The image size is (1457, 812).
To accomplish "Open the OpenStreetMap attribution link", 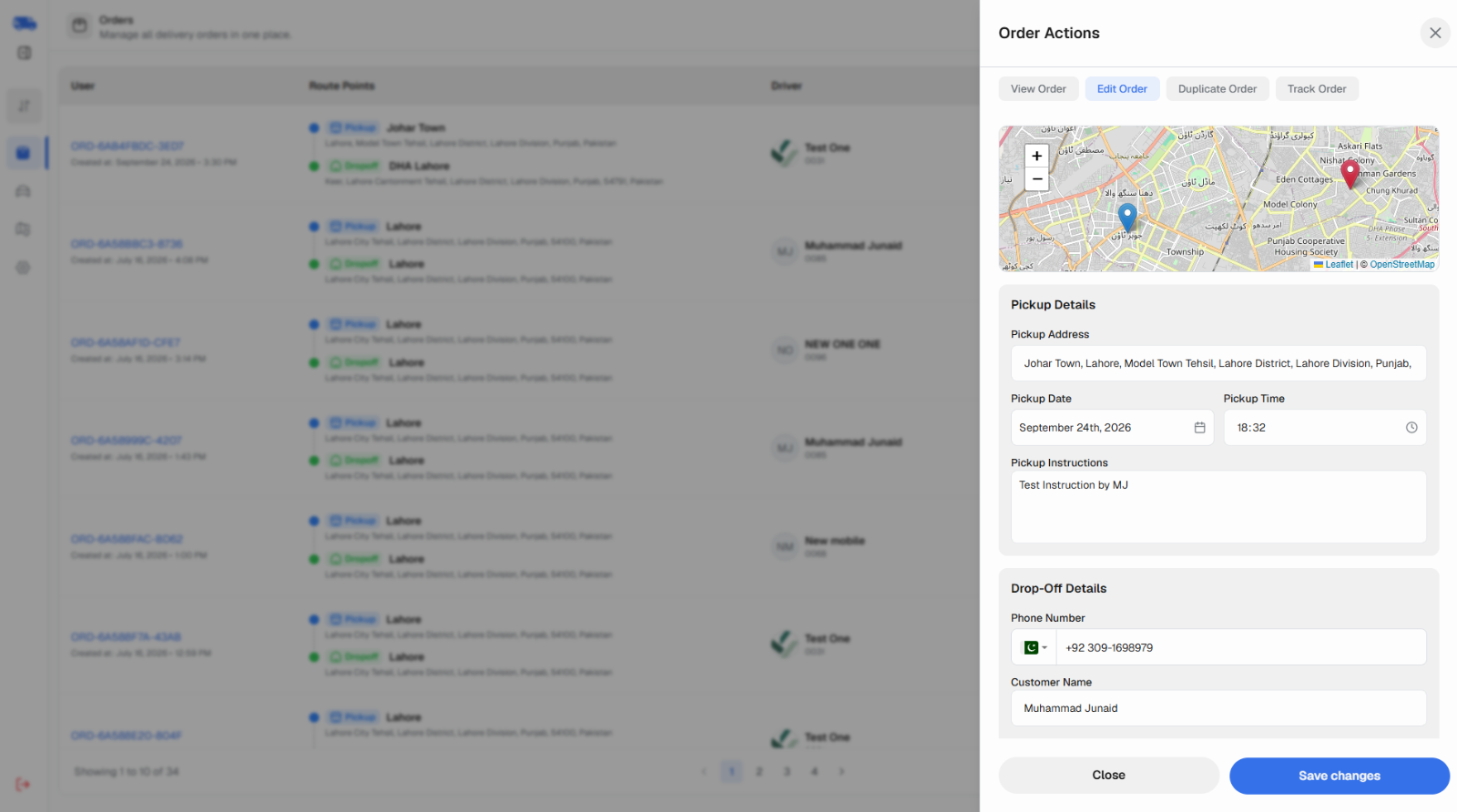I will click(x=1402, y=265).
